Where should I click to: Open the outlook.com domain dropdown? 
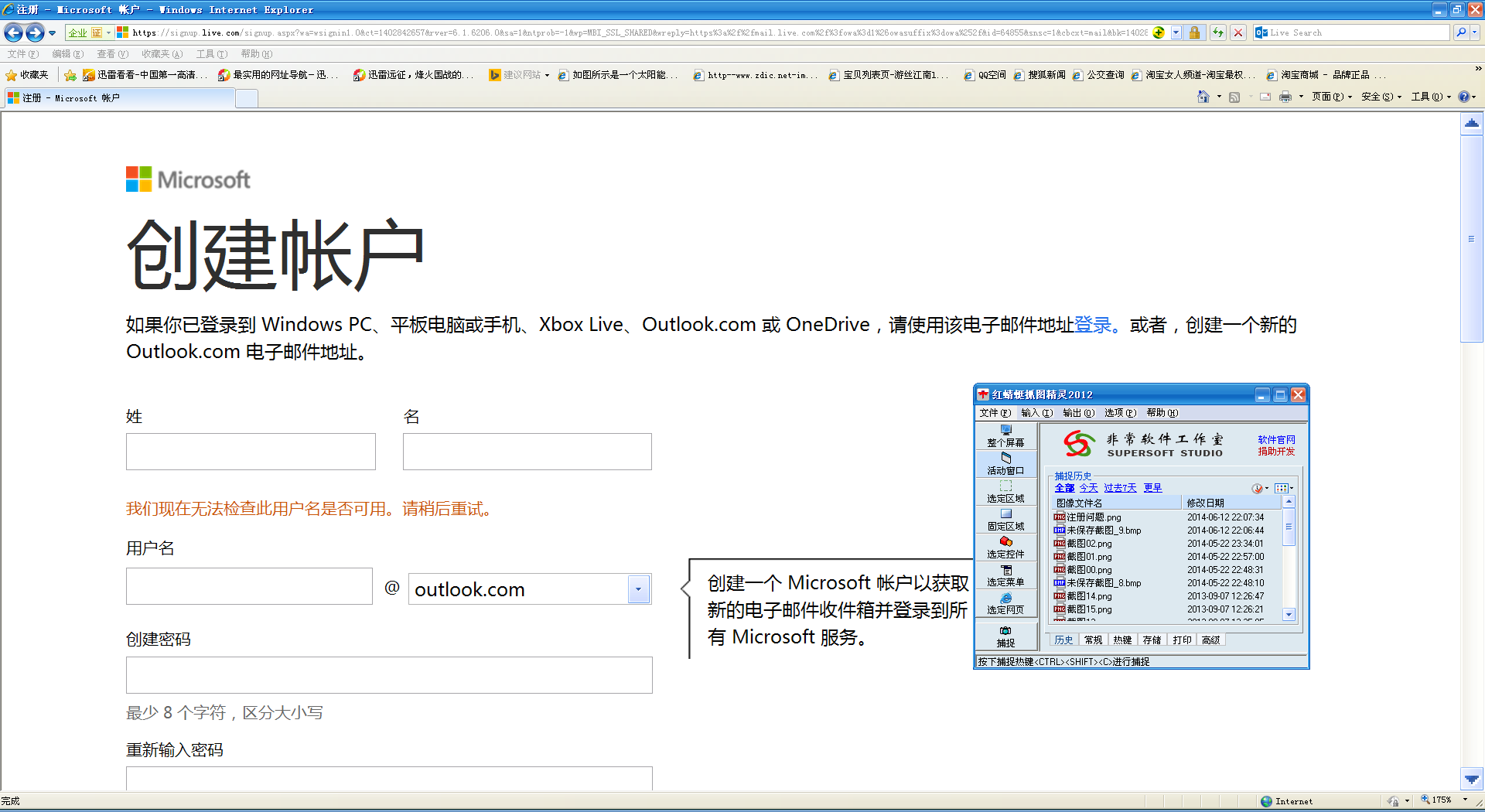point(637,589)
